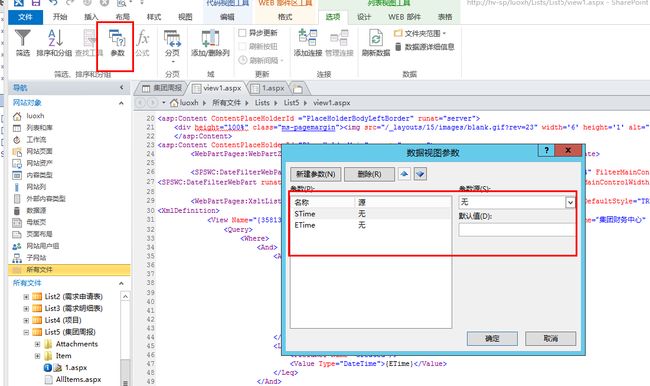Image resolution: width=650 pixels, height=386 pixels.
Task: Select the STime parameter row
Action: coord(371,214)
